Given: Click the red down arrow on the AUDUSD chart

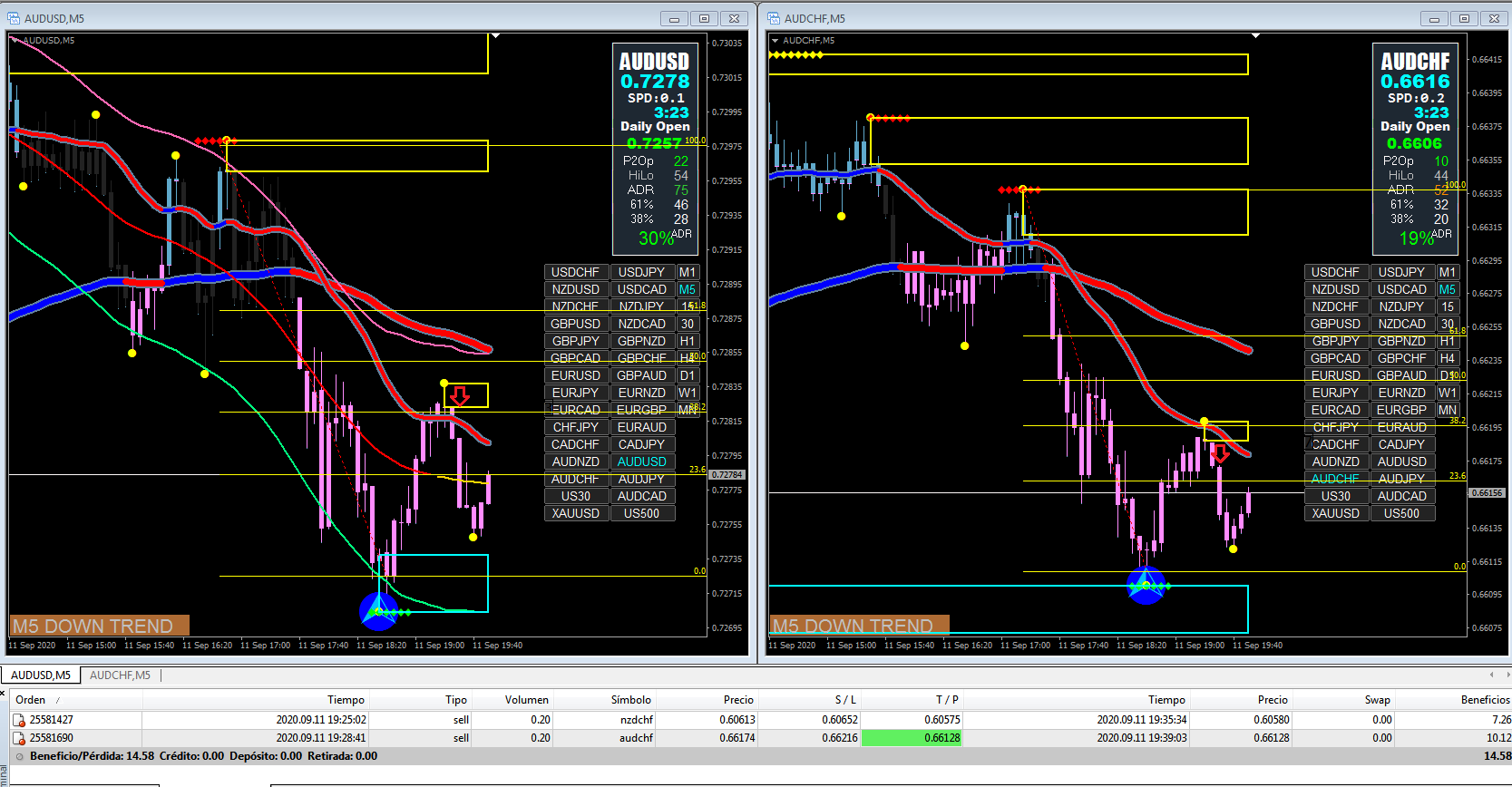Looking at the screenshot, I should pyautogui.click(x=460, y=396).
